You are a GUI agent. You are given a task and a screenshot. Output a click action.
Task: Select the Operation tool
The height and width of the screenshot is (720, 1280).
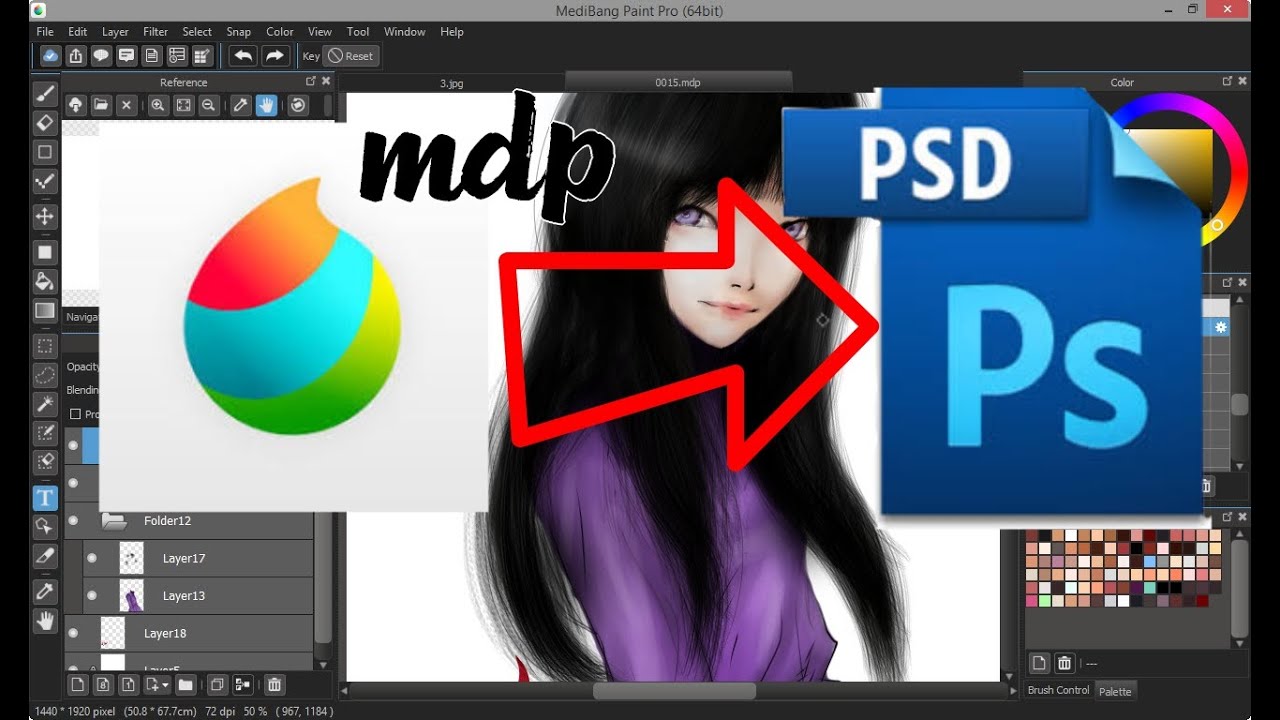(x=45, y=526)
